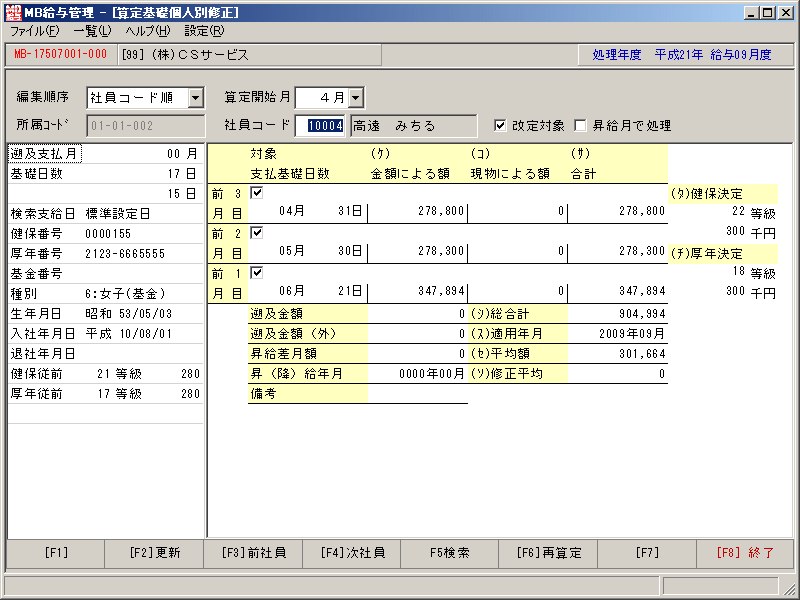Click the employee name 高遠 みちる field
The width and height of the screenshot is (800, 600).
(x=413, y=126)
